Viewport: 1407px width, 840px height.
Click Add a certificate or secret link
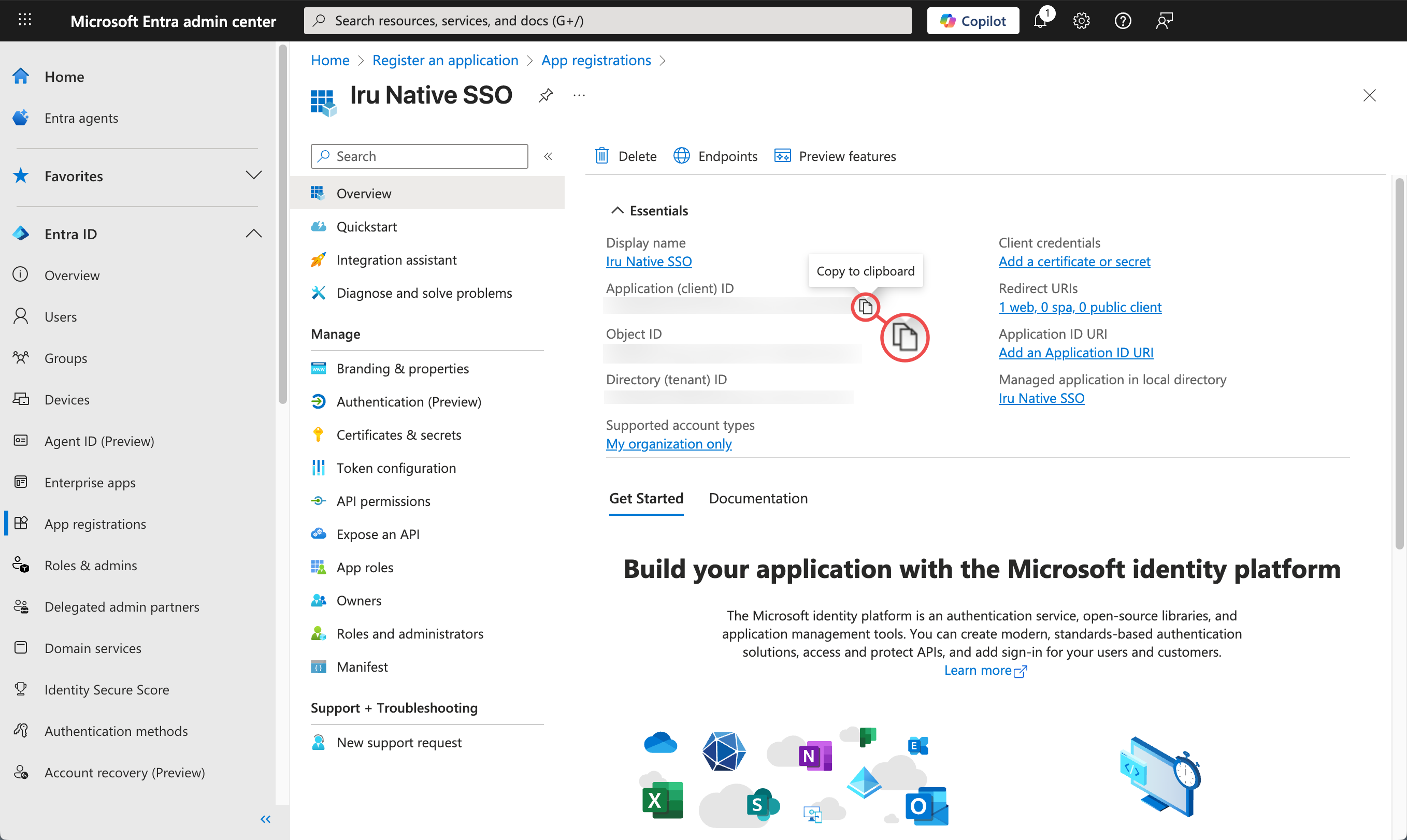1074,262
